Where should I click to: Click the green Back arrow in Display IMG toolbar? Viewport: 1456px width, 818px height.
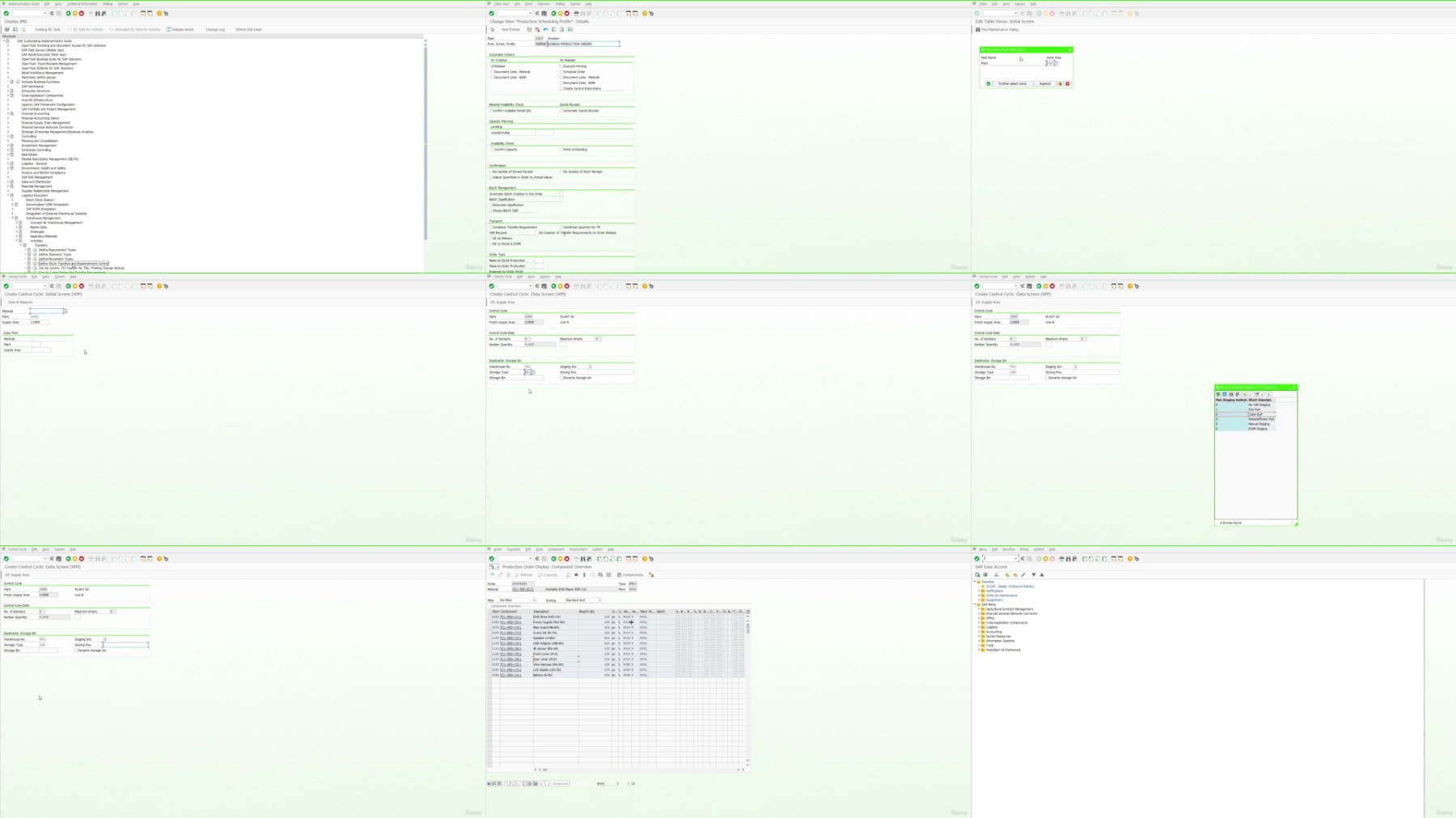[69, 13]
